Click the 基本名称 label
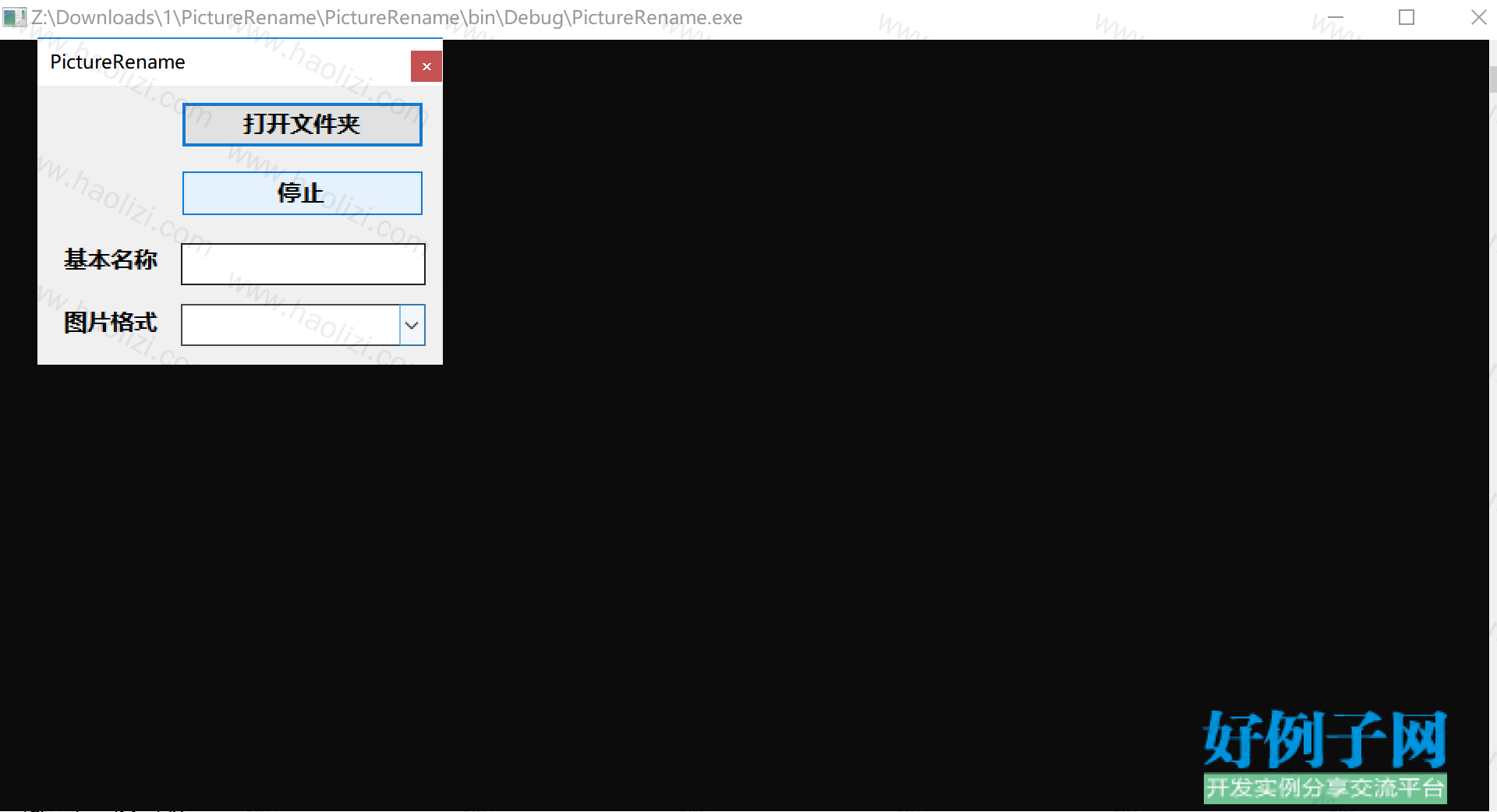 pos(111,259)
